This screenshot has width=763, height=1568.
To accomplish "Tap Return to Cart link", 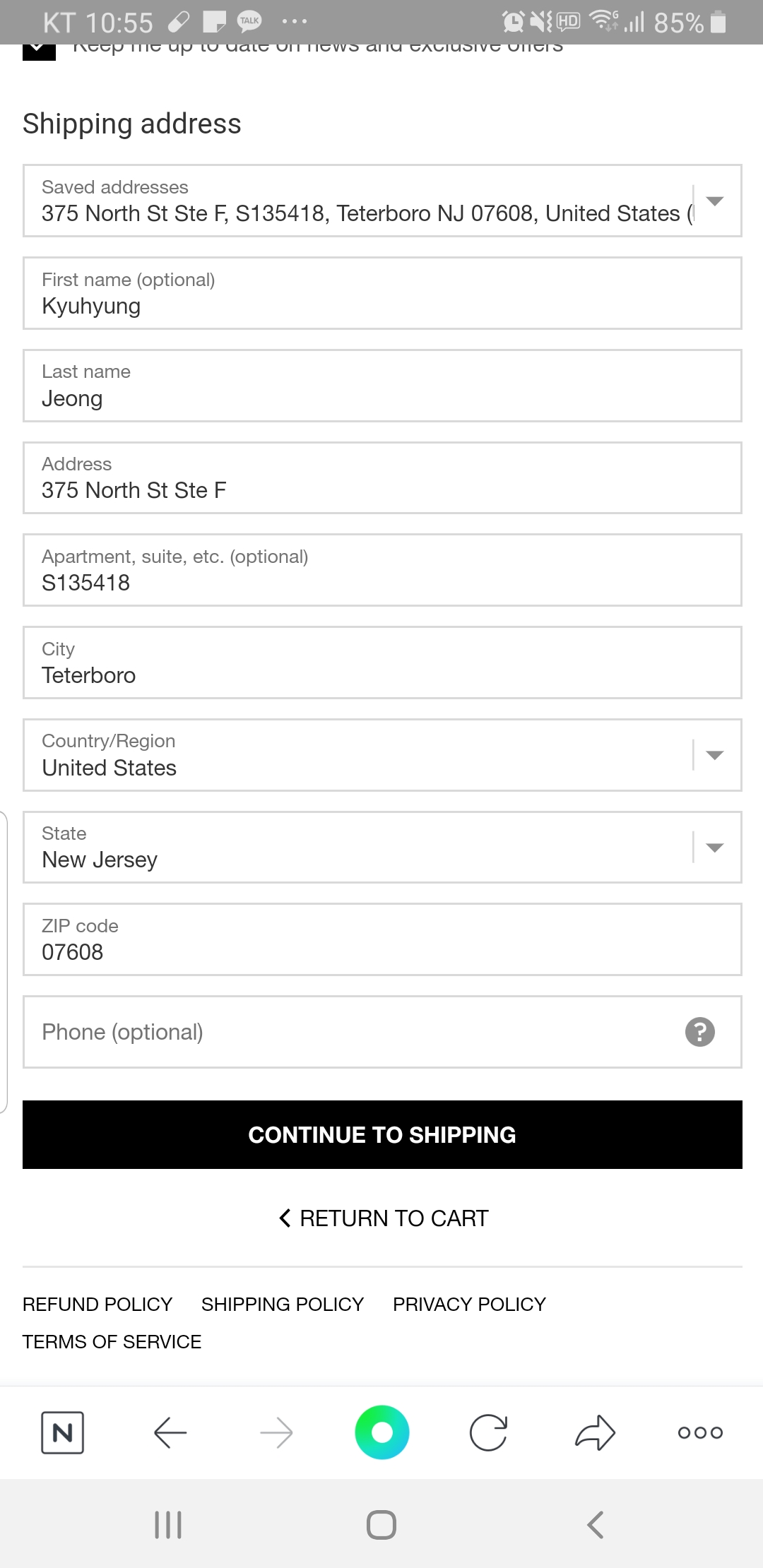I will pyautogui.click(x=384, y=1218).
